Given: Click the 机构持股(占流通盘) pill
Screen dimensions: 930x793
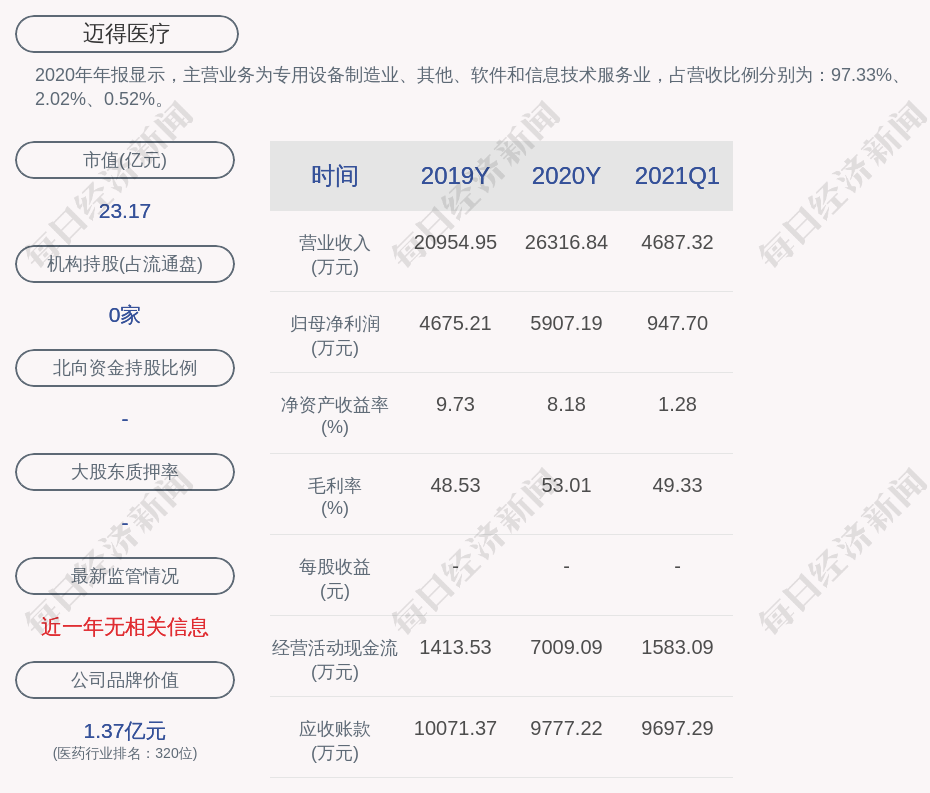Looking at the screenshot, I should tap(125, 264).
